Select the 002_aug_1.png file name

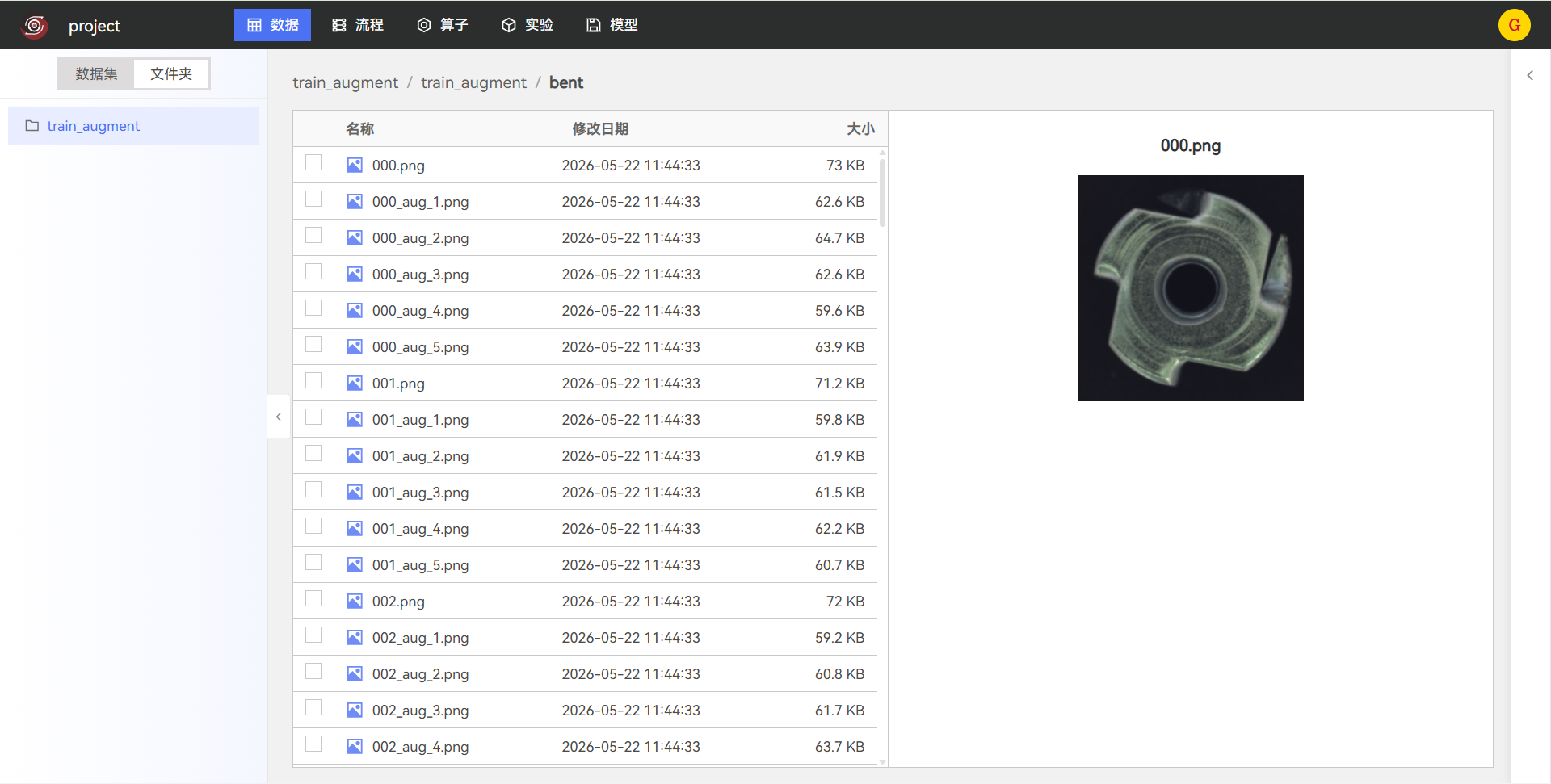(x=420, y=638)
